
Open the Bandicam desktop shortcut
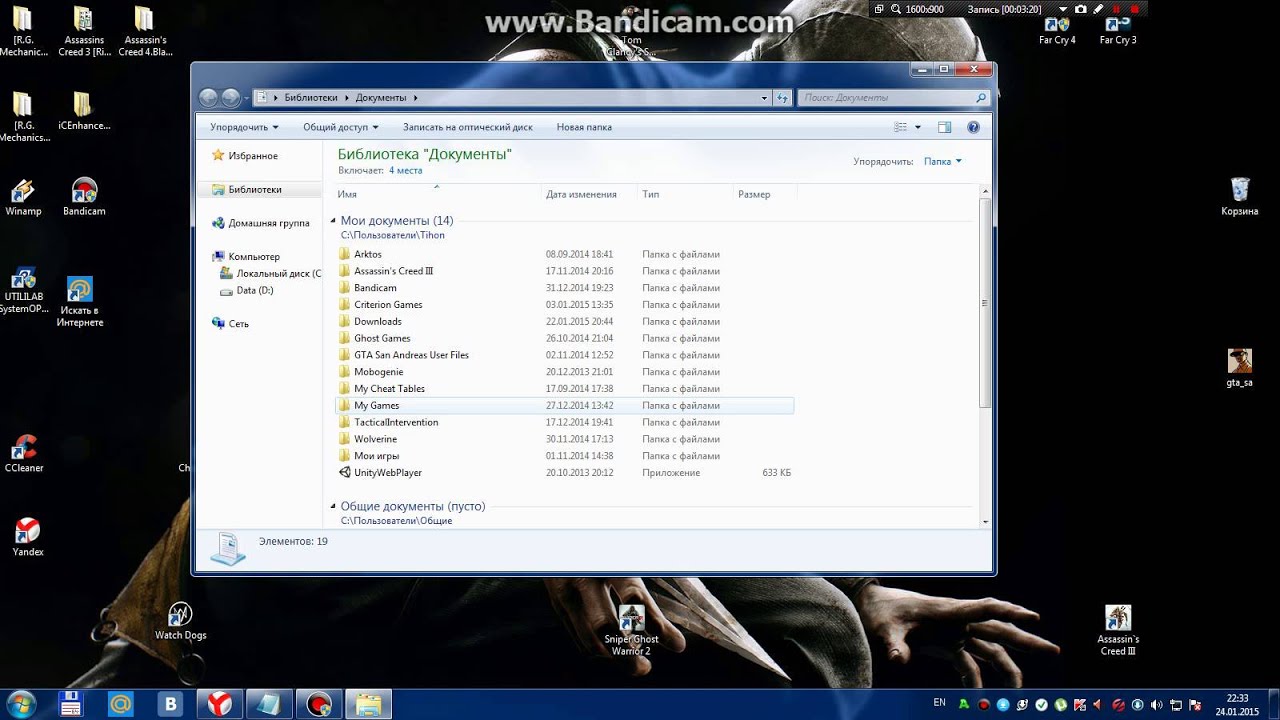(84, 197)
